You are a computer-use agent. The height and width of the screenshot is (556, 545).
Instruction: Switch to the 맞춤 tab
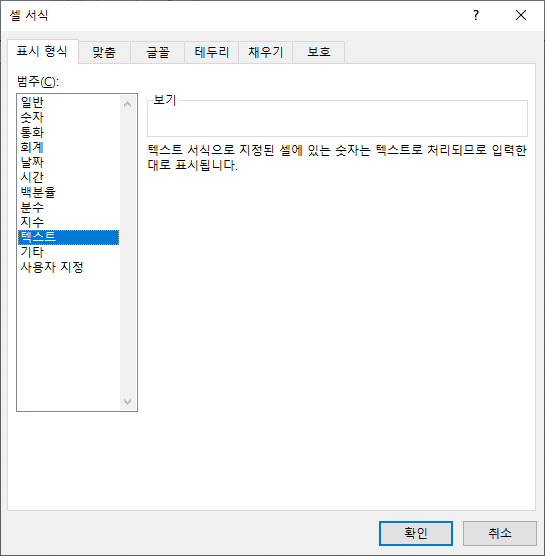[x=104, y=52]
